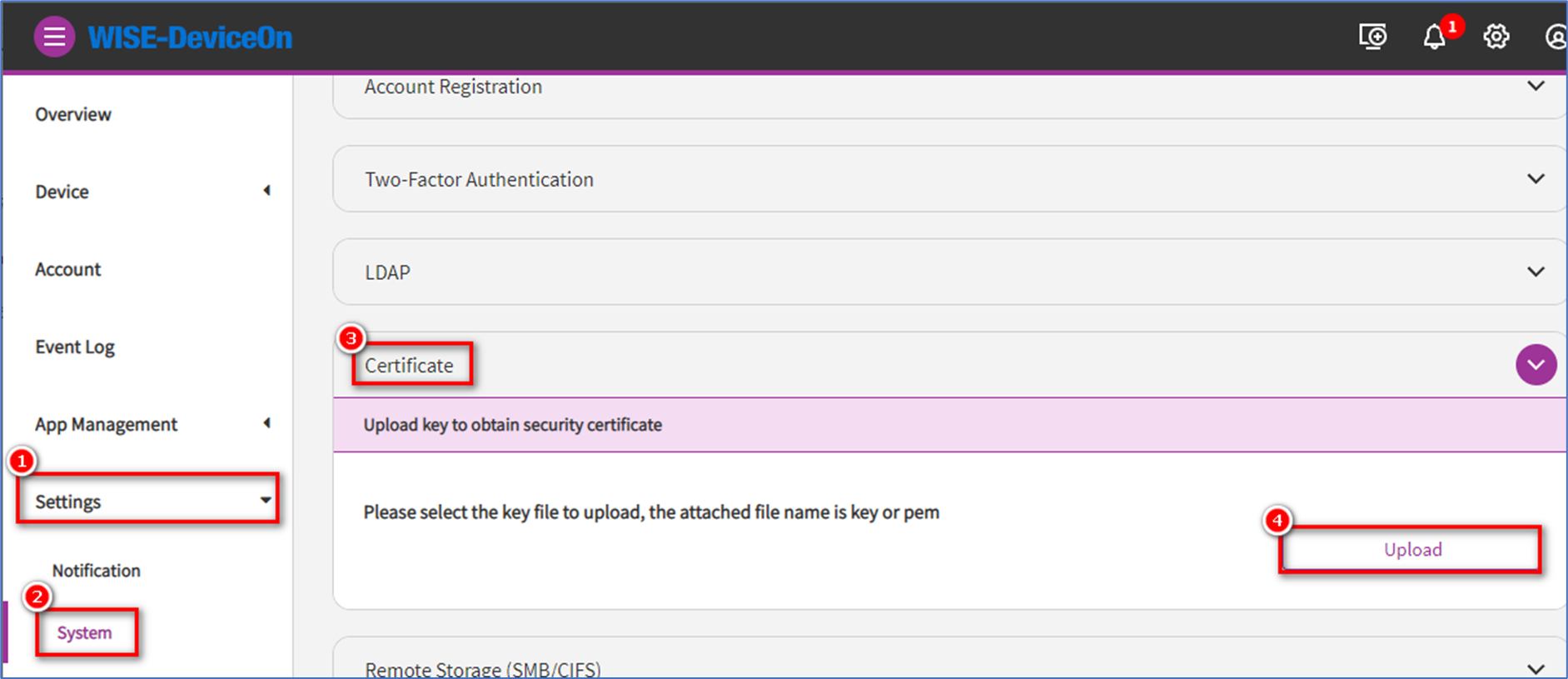The height and width of the screenshot is (679, 1568).
Task: Open the Event Log page
Action: [x=75, y=347]
